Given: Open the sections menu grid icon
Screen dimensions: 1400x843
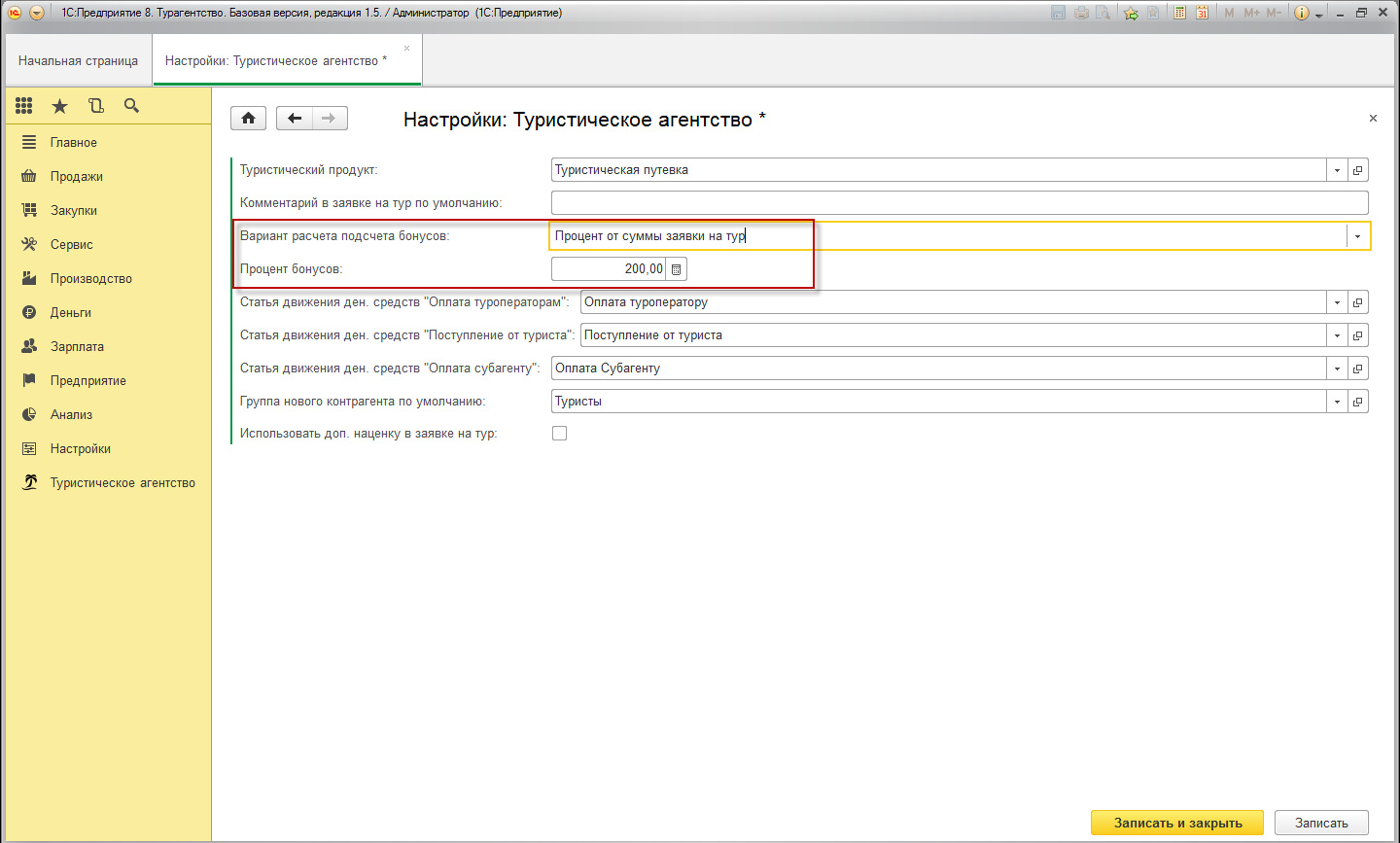Looking at the screenshot, I should [24, 106].
